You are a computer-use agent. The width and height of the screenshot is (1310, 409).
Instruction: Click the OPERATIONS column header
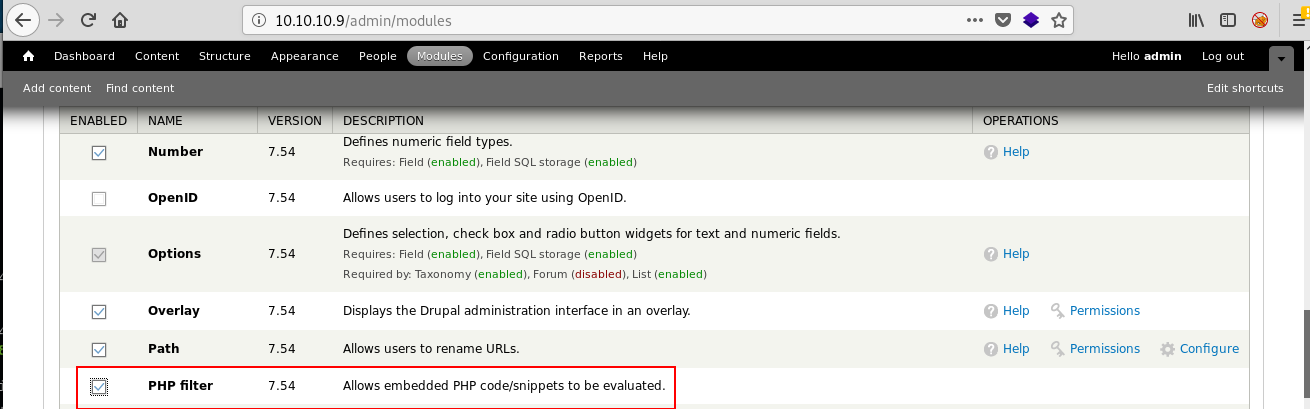(1020, 121)
